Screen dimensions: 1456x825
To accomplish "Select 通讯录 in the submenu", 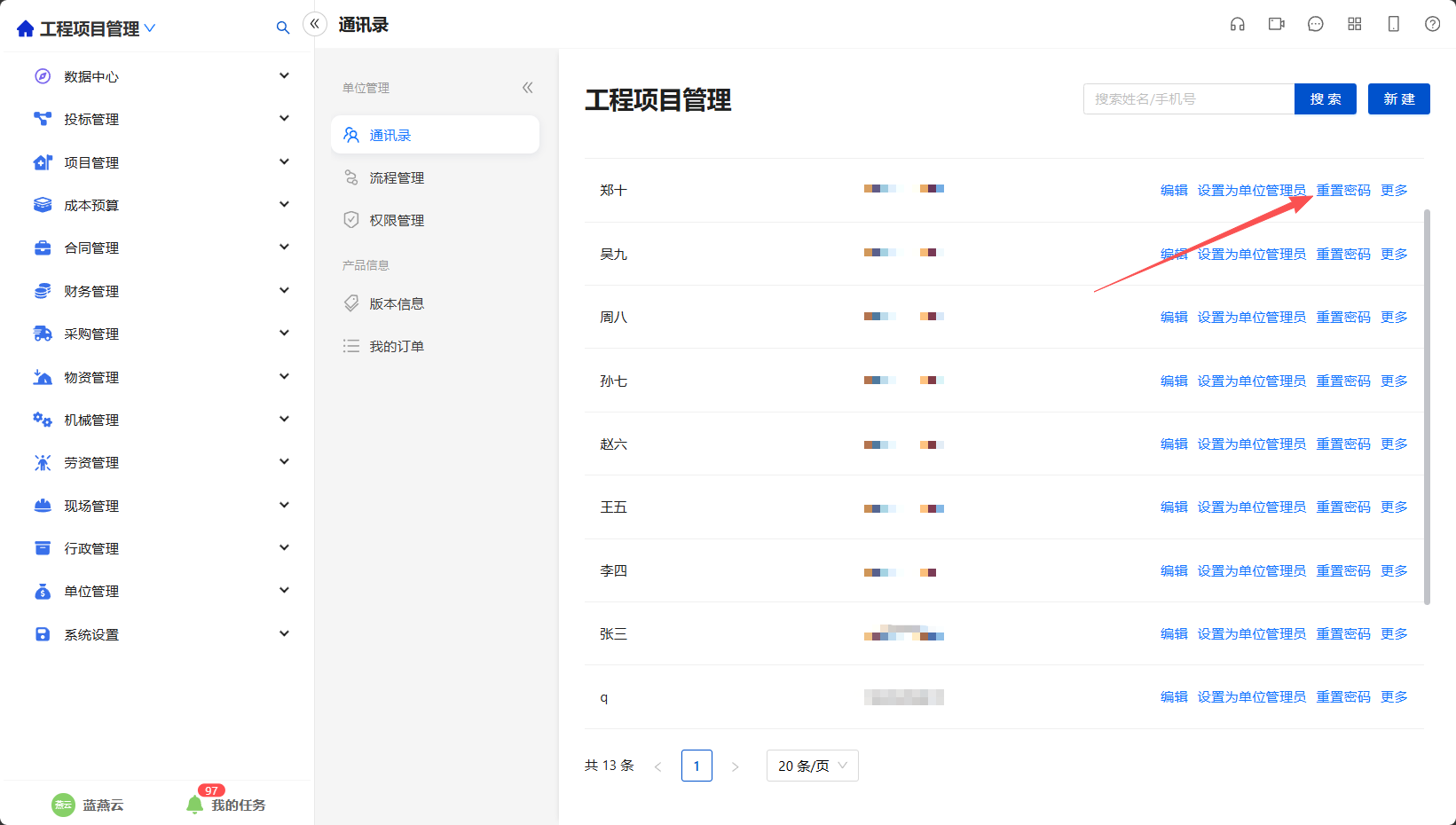I will [x=435, y=135].
